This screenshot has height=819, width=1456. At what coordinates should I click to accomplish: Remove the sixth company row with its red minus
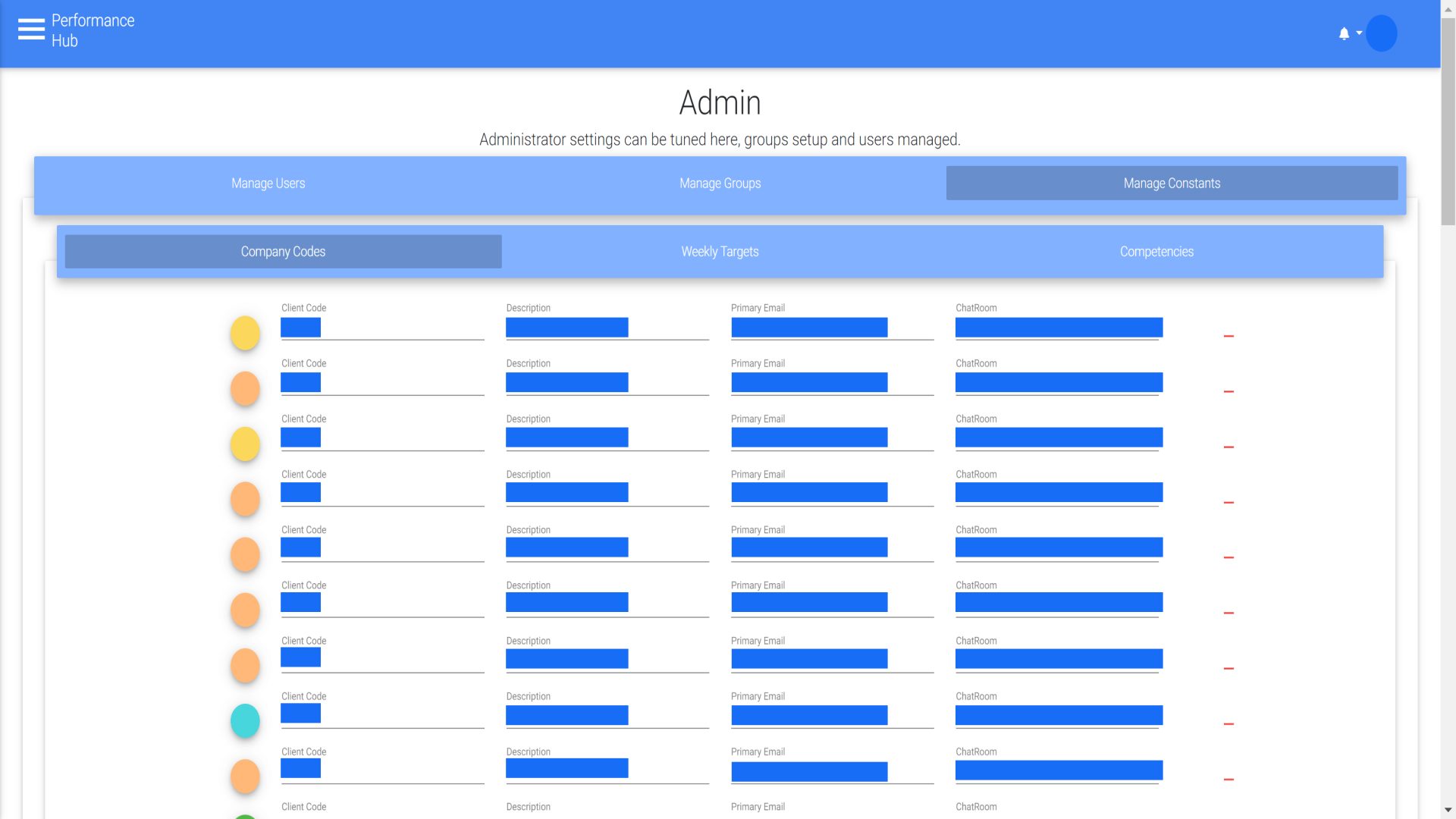pos(1228,613)
